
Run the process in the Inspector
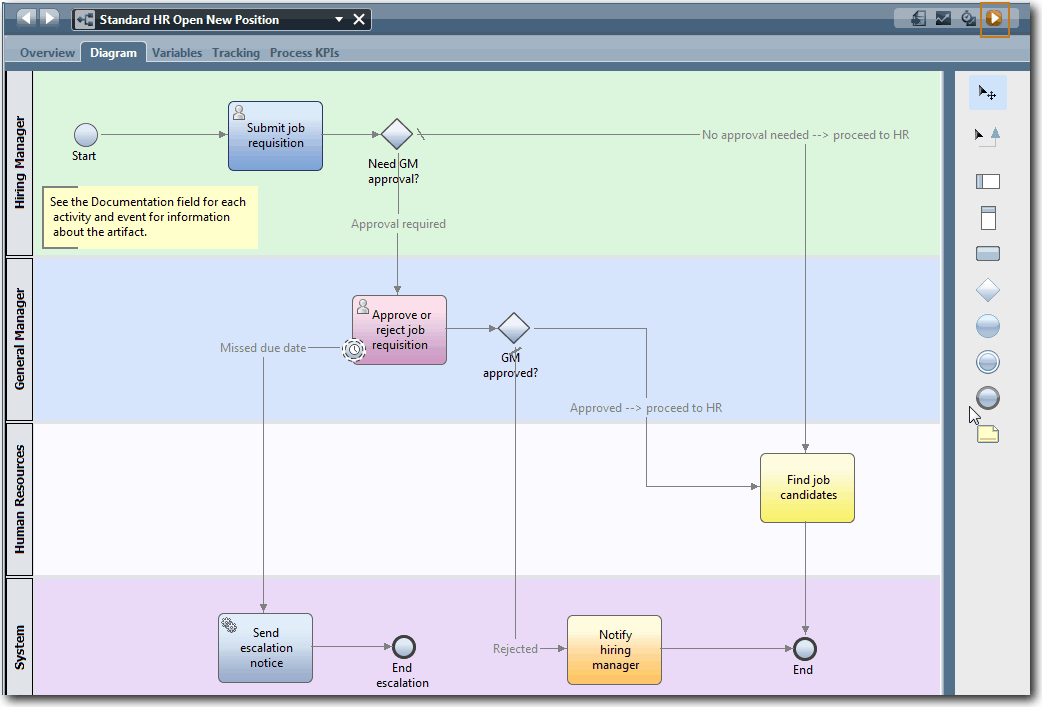pyautogui.click(x=995, y=19)
